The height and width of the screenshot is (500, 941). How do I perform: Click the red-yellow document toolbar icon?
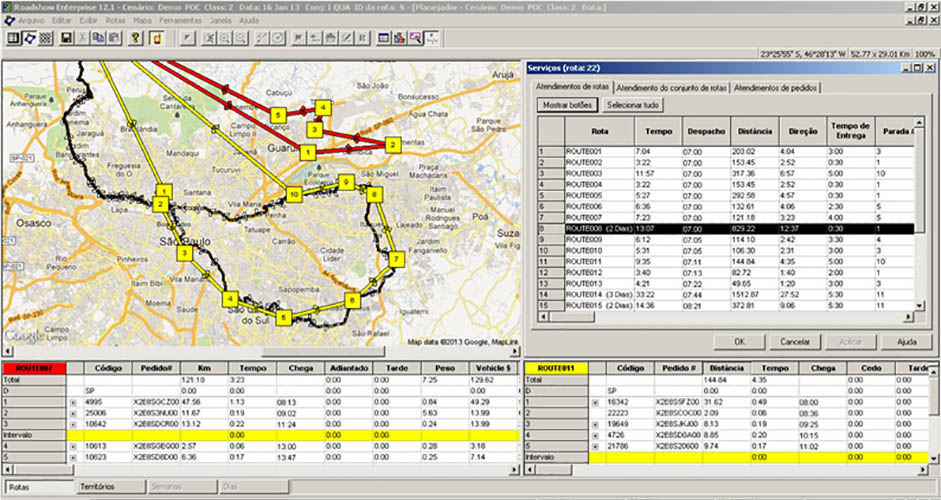(x=155, y=38)
